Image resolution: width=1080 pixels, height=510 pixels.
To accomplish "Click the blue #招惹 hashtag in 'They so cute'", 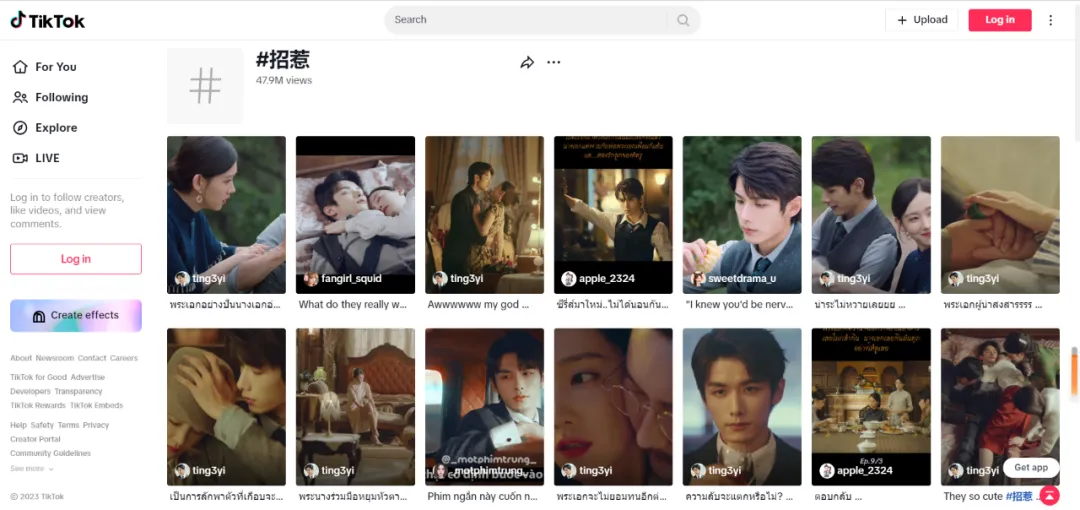I will pos(1019,496).
